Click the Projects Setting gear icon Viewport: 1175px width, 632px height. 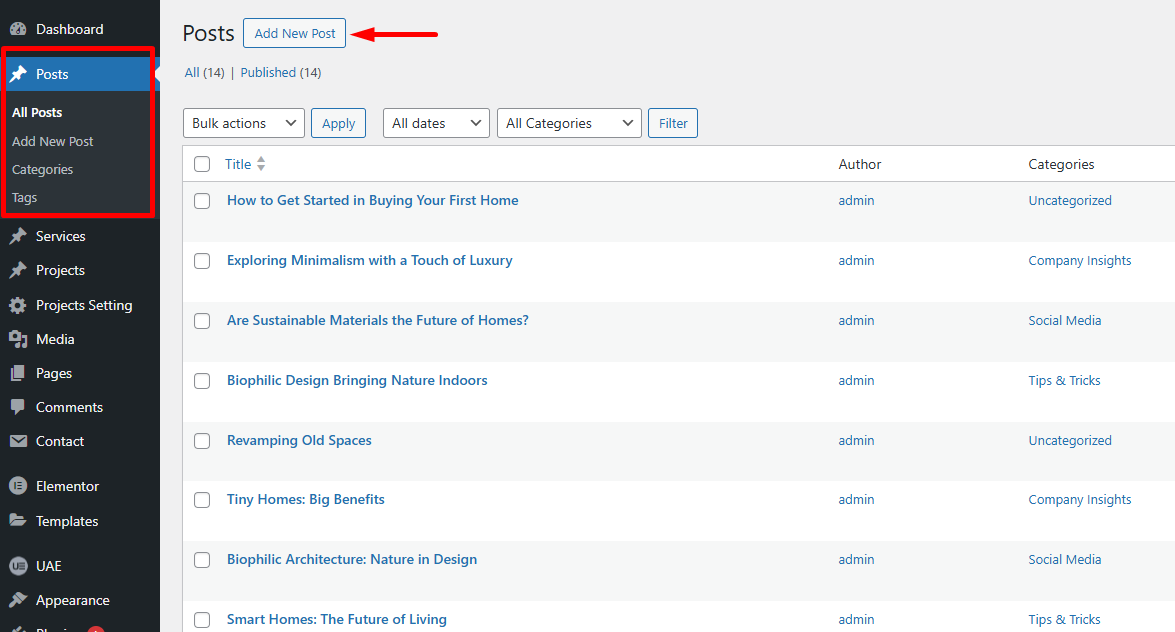pos(18,306)
